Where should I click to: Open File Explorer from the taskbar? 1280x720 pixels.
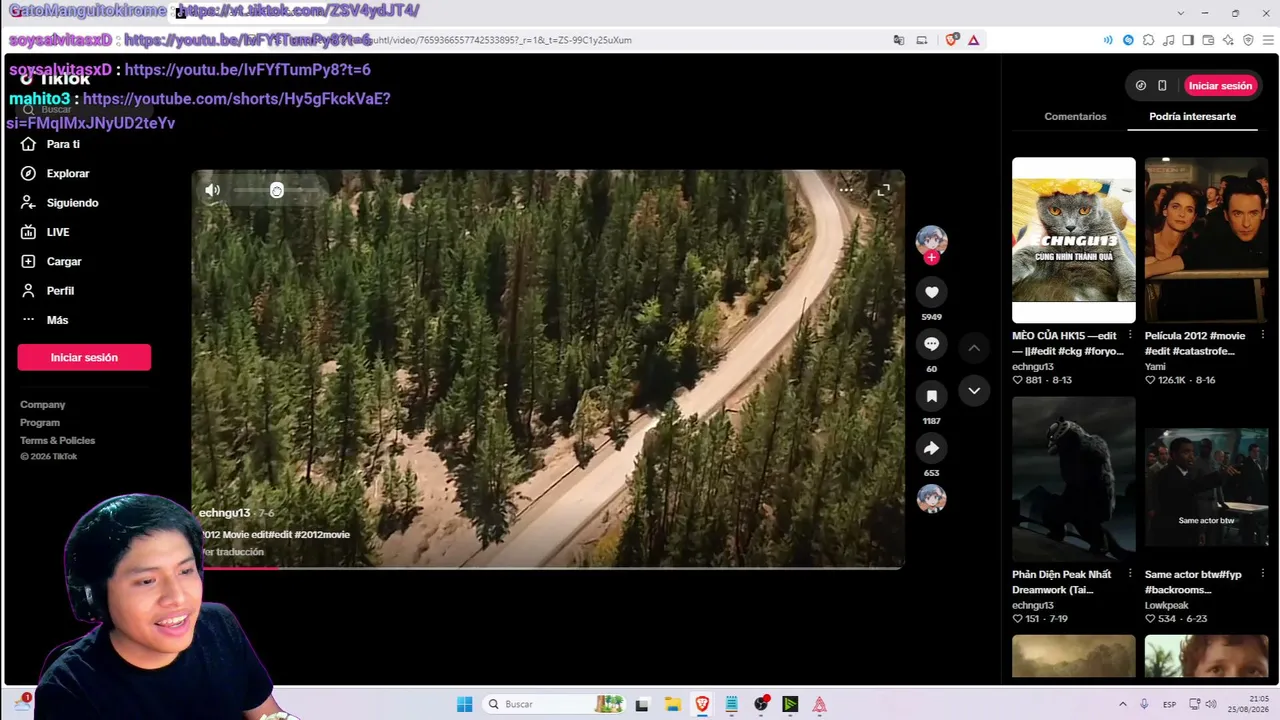coord(672,704)
